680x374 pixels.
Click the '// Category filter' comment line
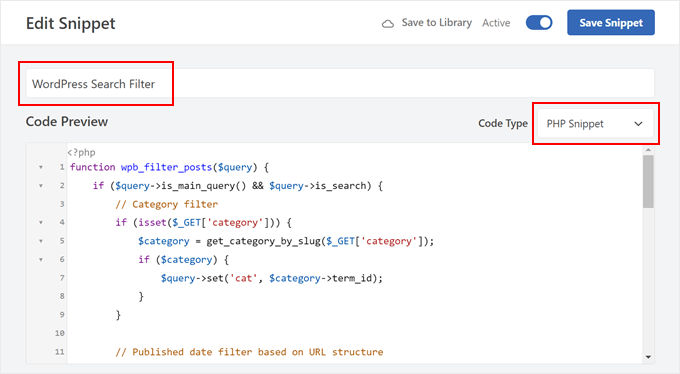(167, 204)
